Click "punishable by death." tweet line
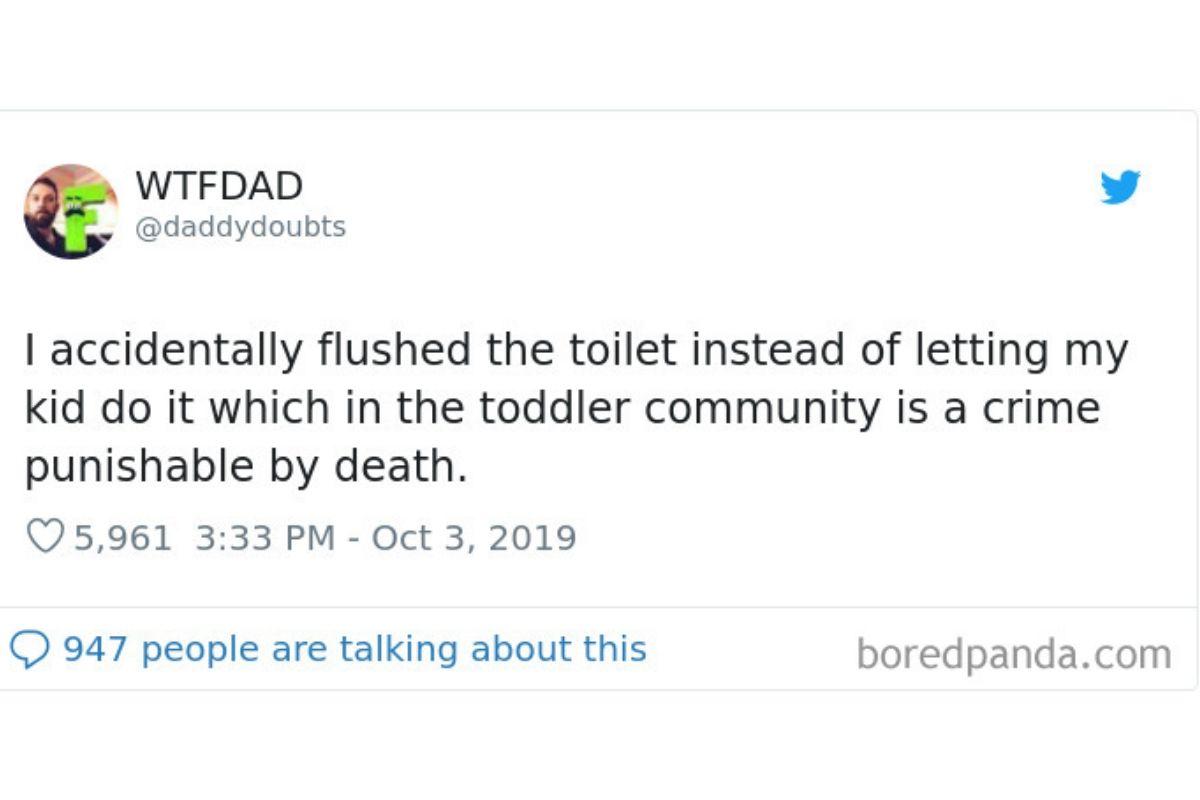The image size is (1200, 800). [x=245, y=467]
